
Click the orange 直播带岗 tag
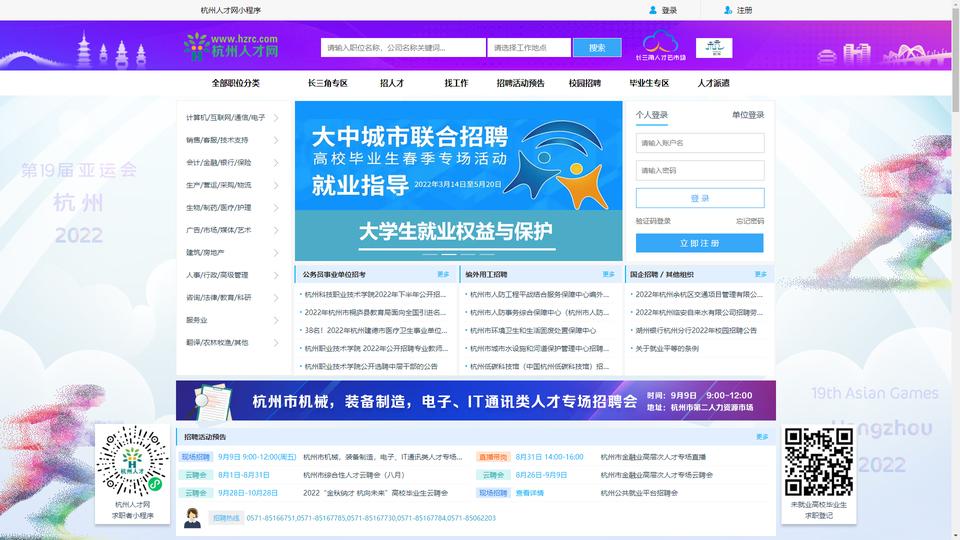click(x=493, y=457)
